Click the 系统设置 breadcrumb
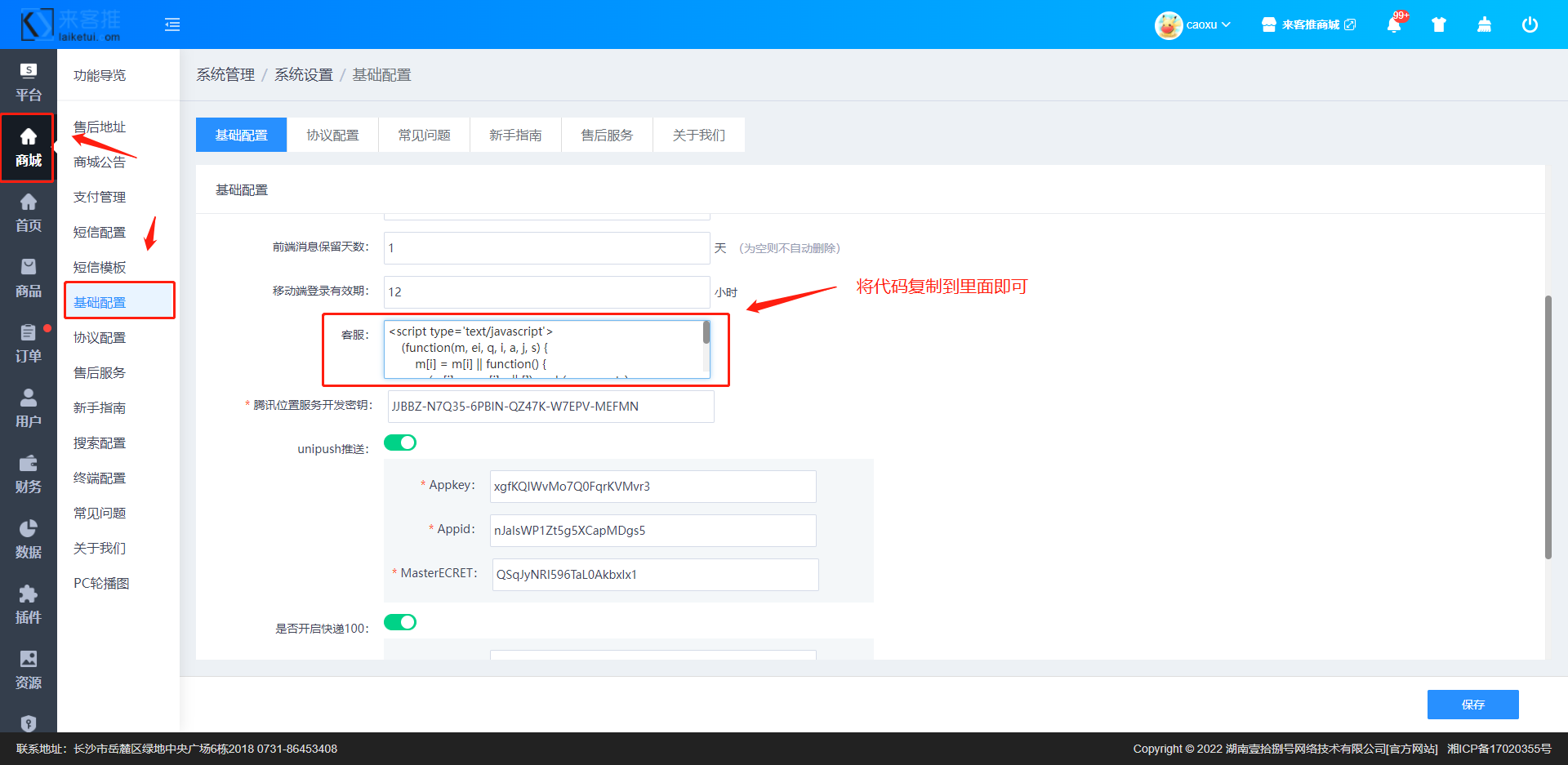Image resolution: width=1568 pixels, height=765 pixels. 304,75
